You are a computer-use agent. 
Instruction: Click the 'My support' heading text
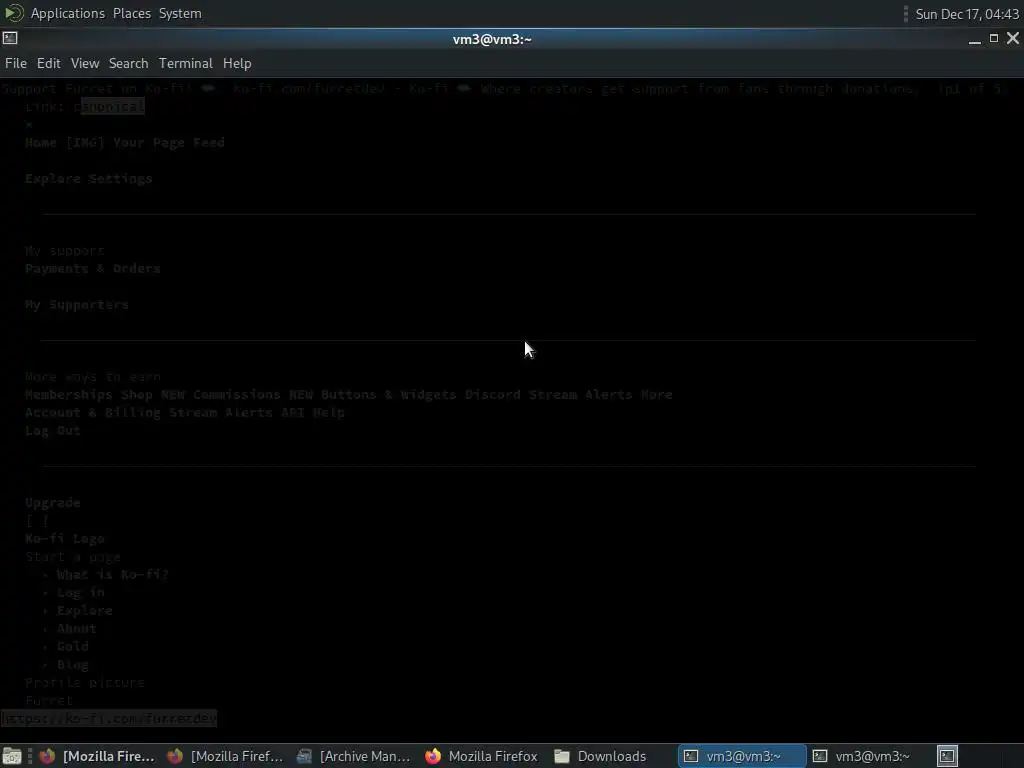tap(65, 251)
